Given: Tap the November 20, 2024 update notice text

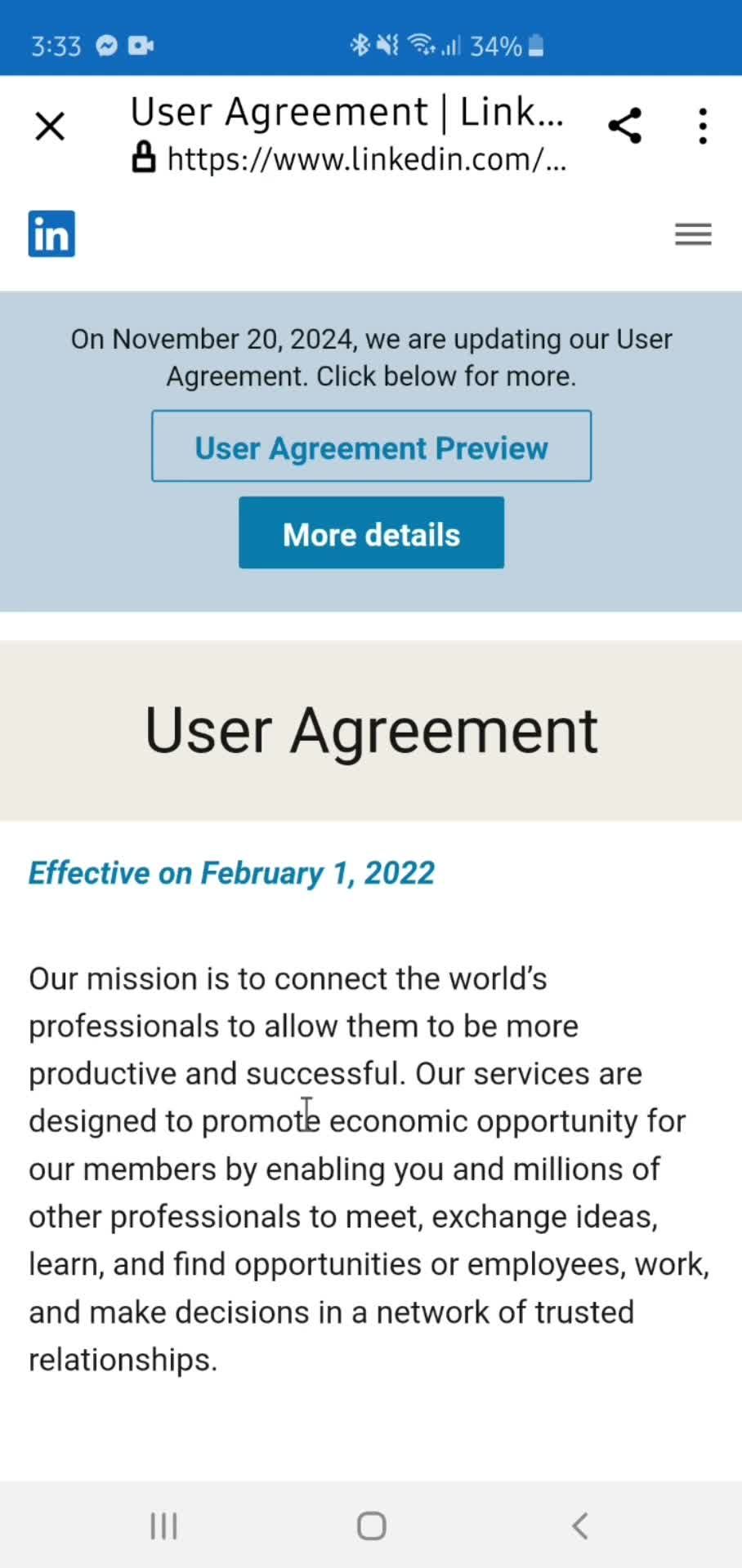Looking at the screenshot, I should click(x=371, y=357).
